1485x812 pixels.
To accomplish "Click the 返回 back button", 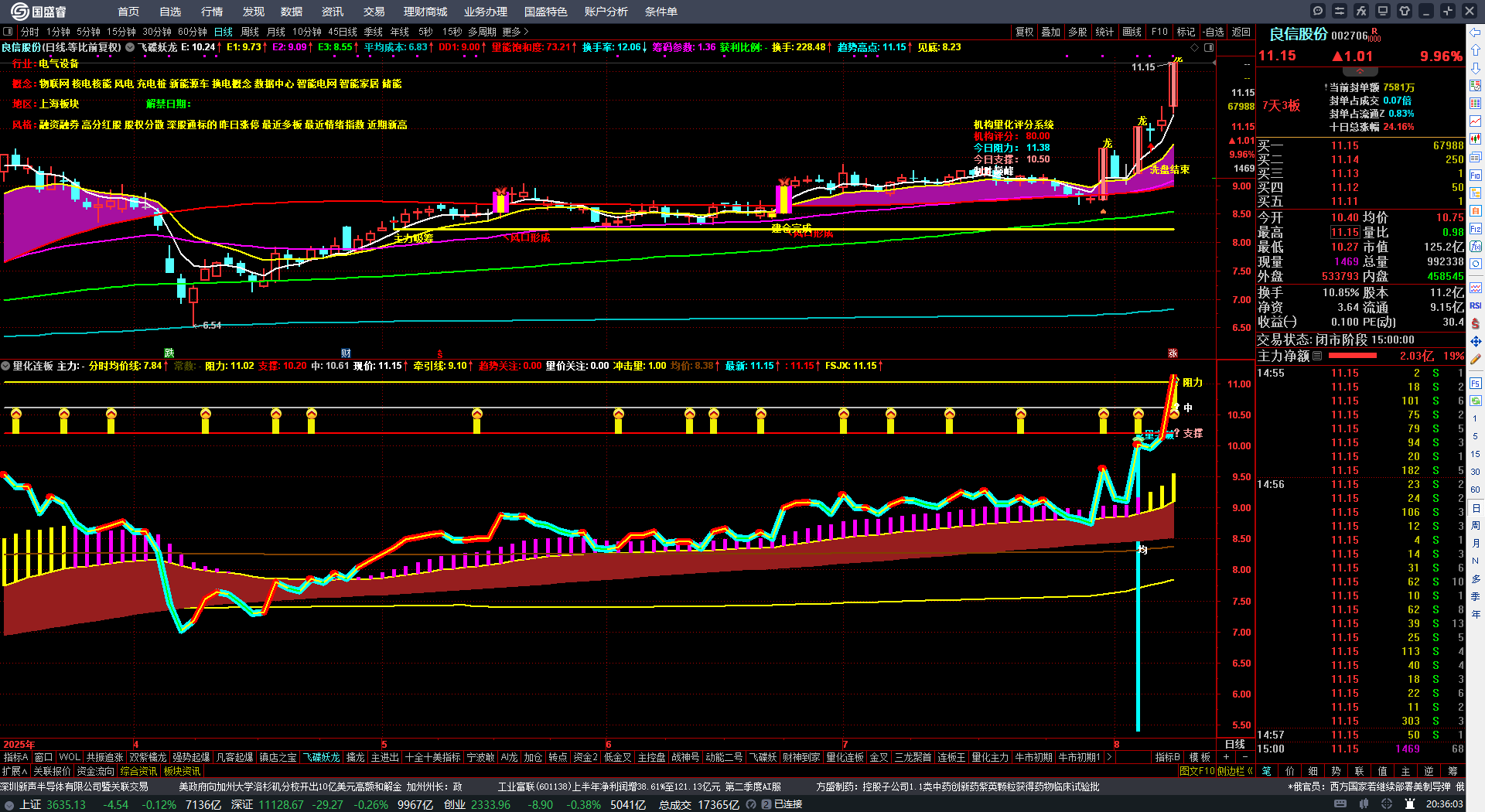I will click(1241, 32).
